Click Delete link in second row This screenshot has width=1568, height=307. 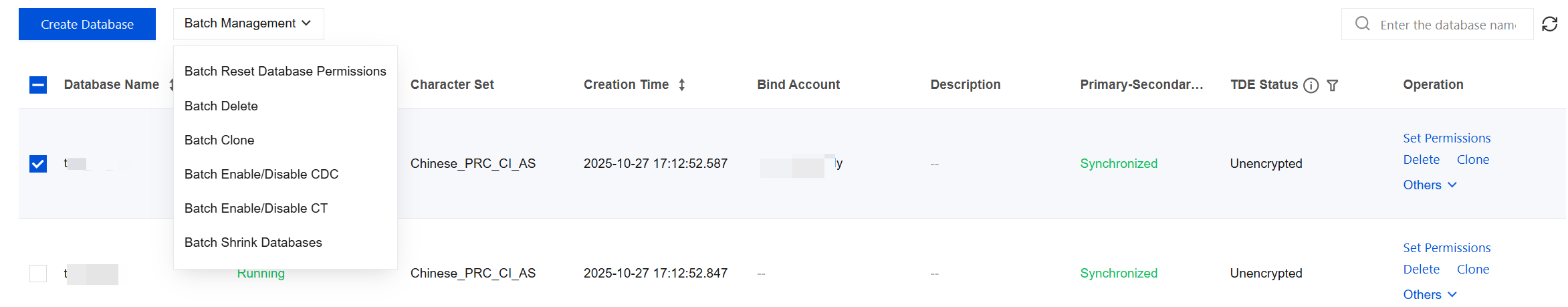(1421, 270)
